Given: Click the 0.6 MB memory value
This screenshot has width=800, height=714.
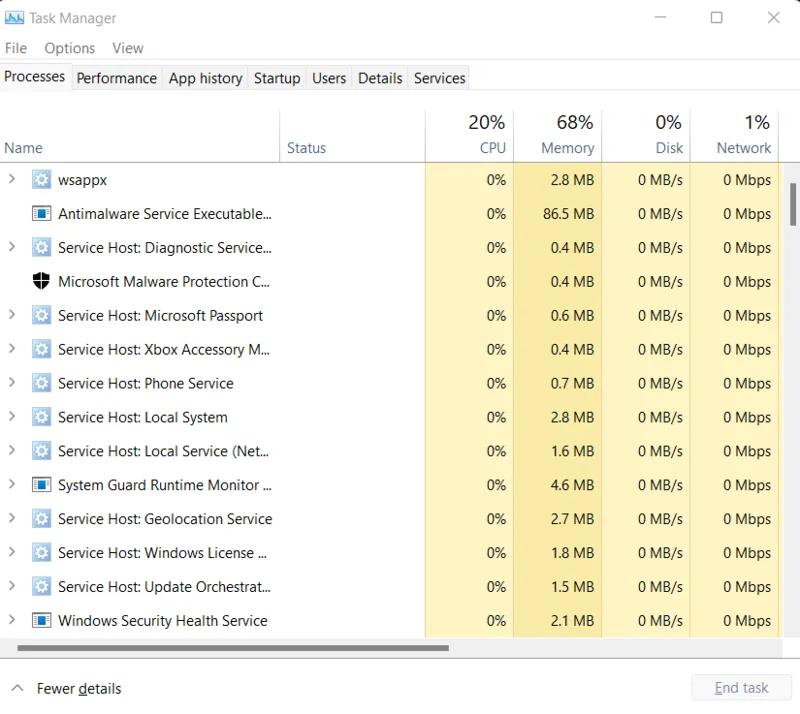Looking at the screenshot, I should (572, 315).
